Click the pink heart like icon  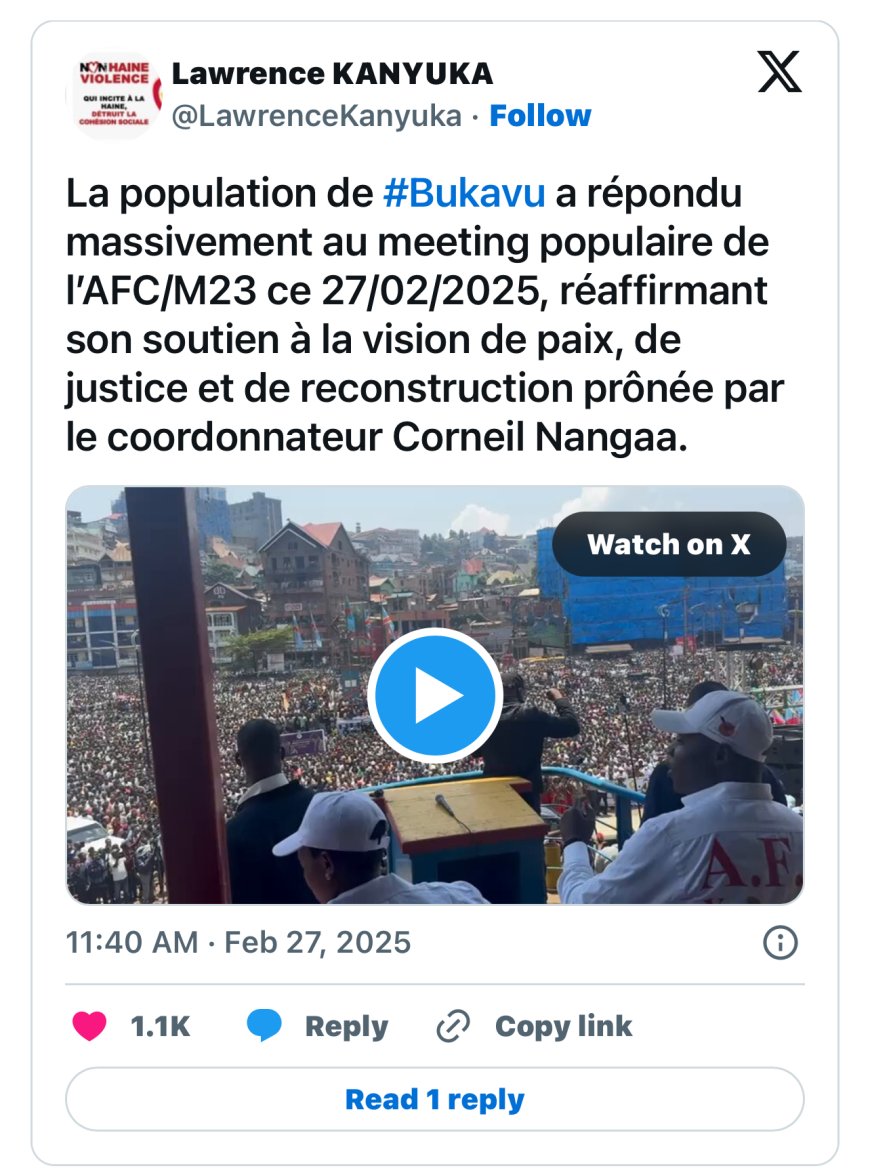tap(89, 1026)
